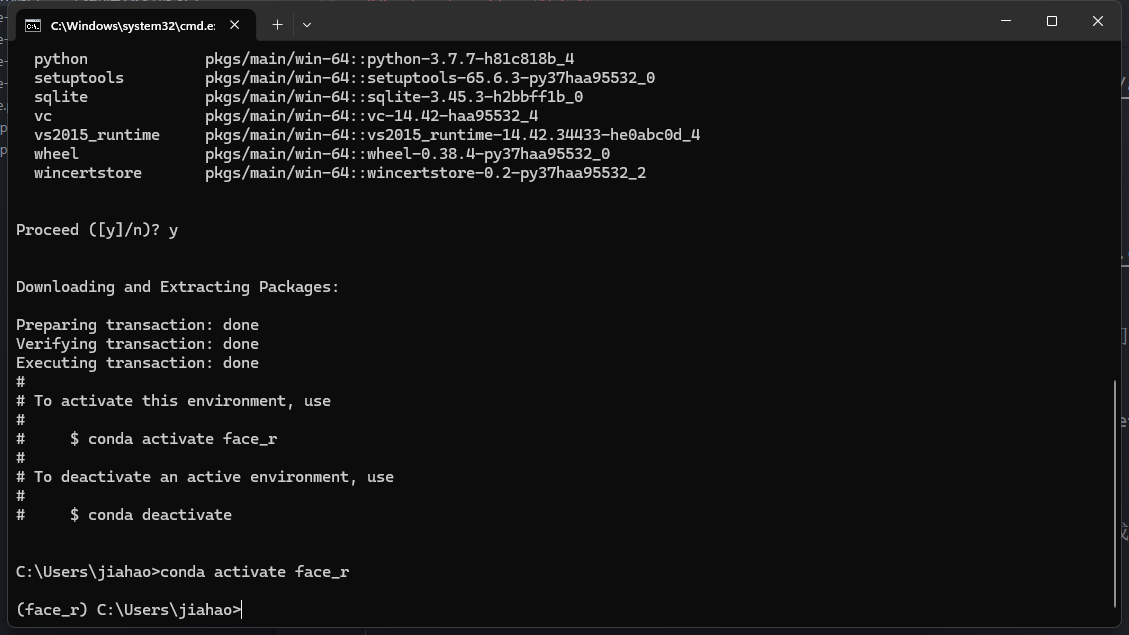1129x635 pixels.
Task: Click the wincertstore package line
Action: (x=340, y=173)
